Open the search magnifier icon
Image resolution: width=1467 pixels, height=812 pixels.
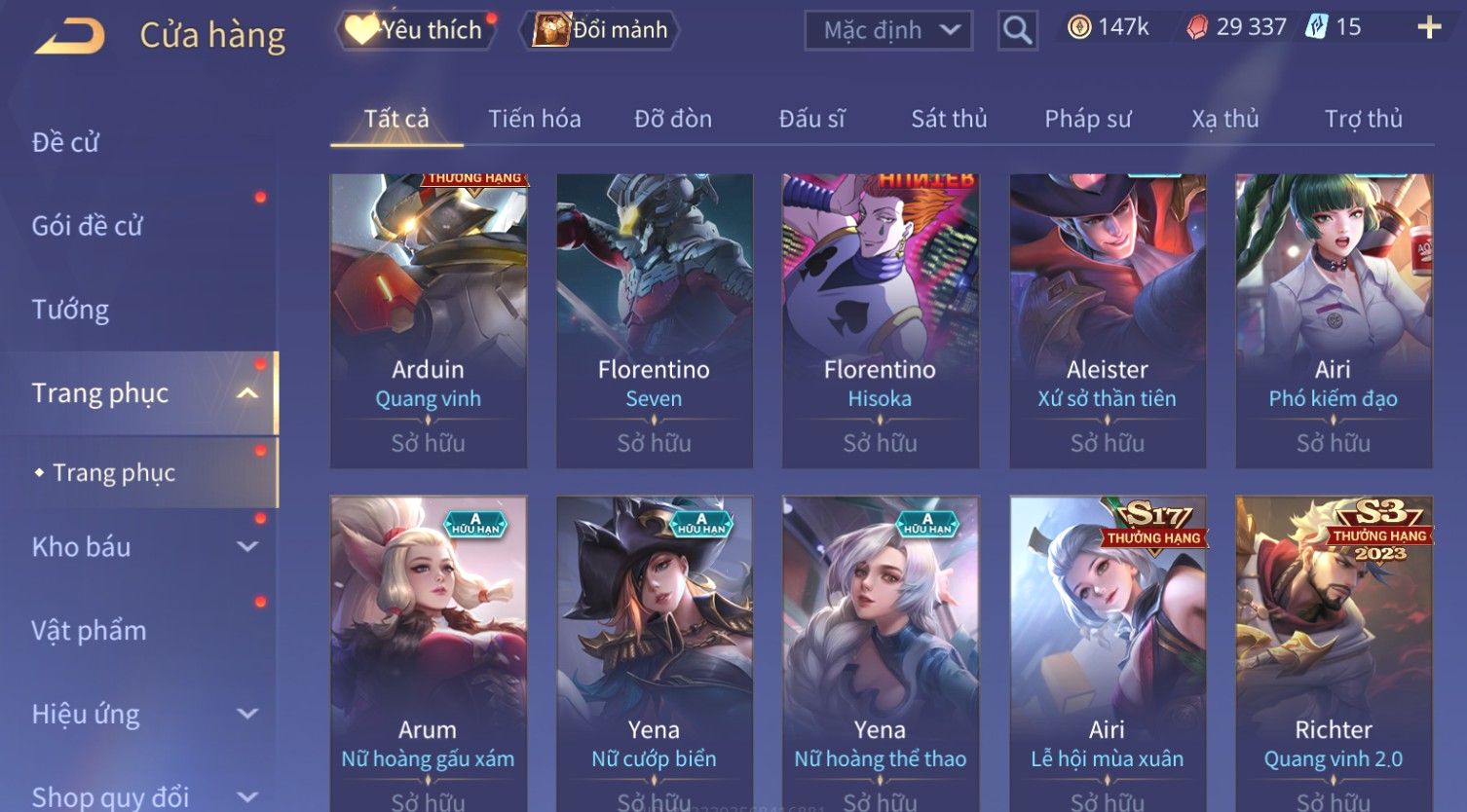pyautogui.click(x=1017, y=30)
